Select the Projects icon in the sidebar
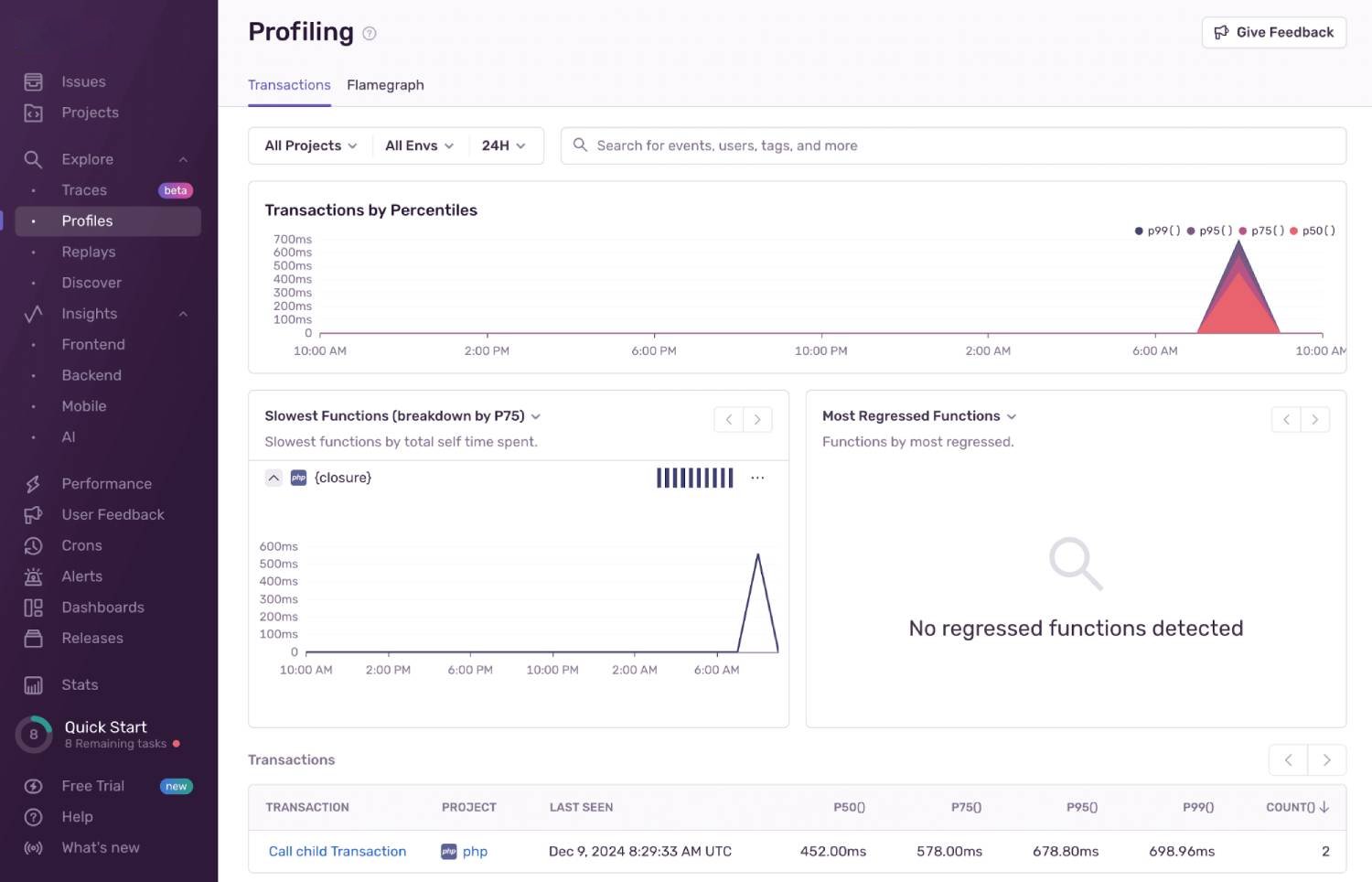This screenshot has height=882, width=1372. [x=33, y=113]
